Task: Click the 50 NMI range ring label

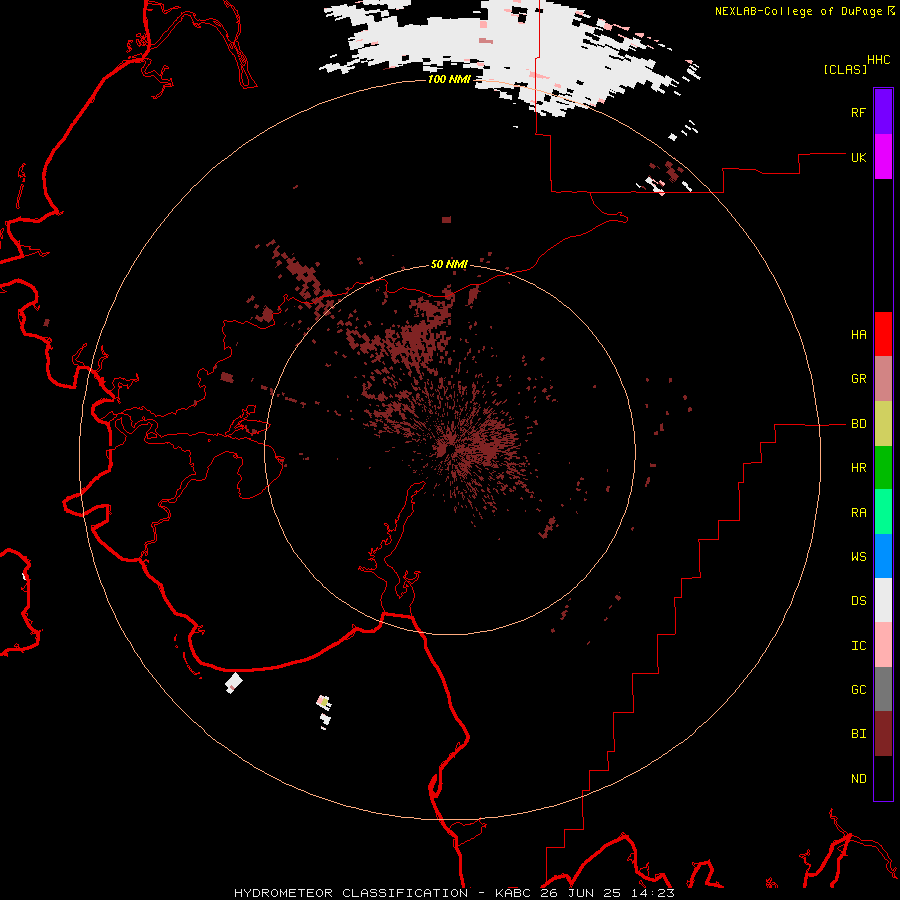Action: tap(449, 264)
